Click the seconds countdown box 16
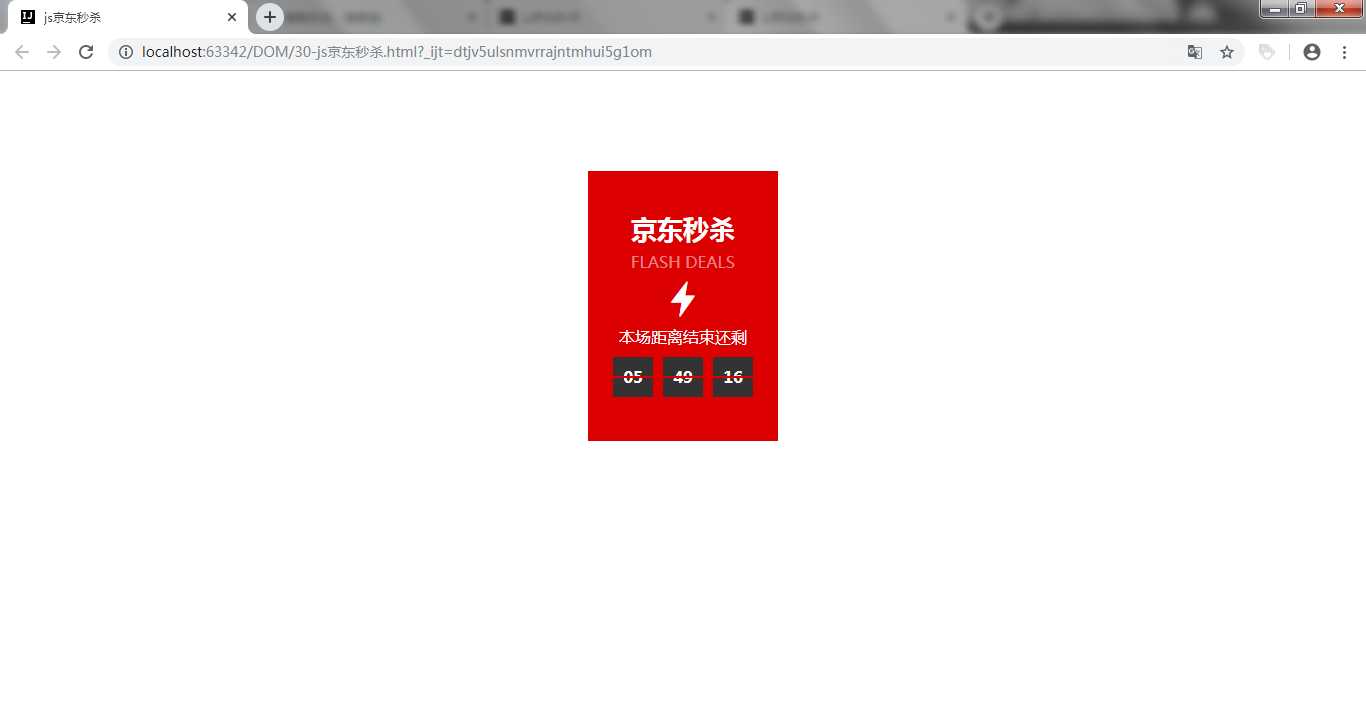1366x728 pixels. 733,377
